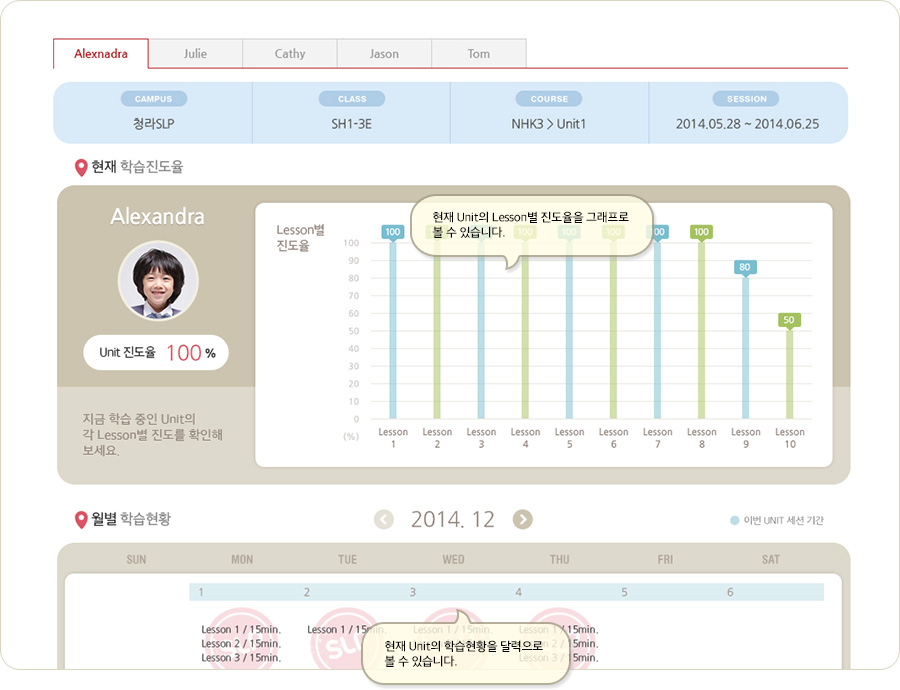The image size is (900, 690).
Task: Click the Lesson 10 progress bar
Action: (789, 375)
